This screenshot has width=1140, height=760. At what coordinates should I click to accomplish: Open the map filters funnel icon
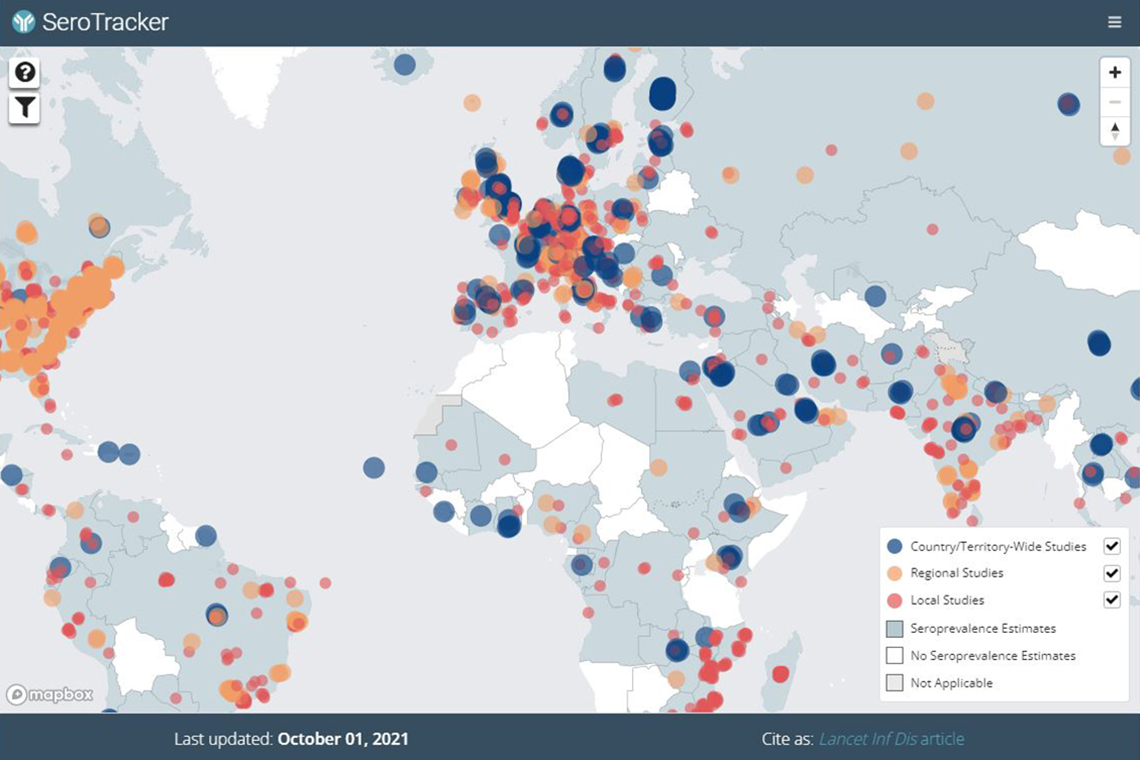(x=25, y=106)
